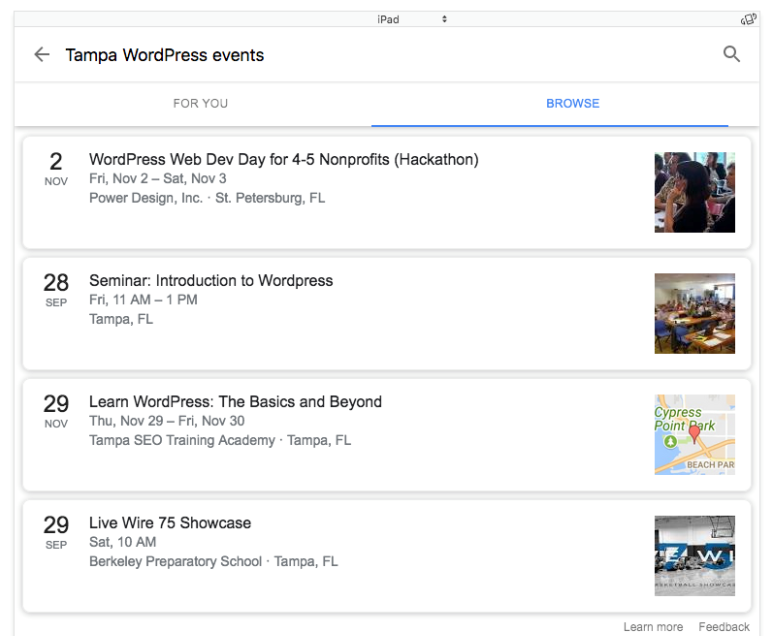
Task: Click "Tampa SEO Training Academy · Tampa, FL"
Action: 220,440
